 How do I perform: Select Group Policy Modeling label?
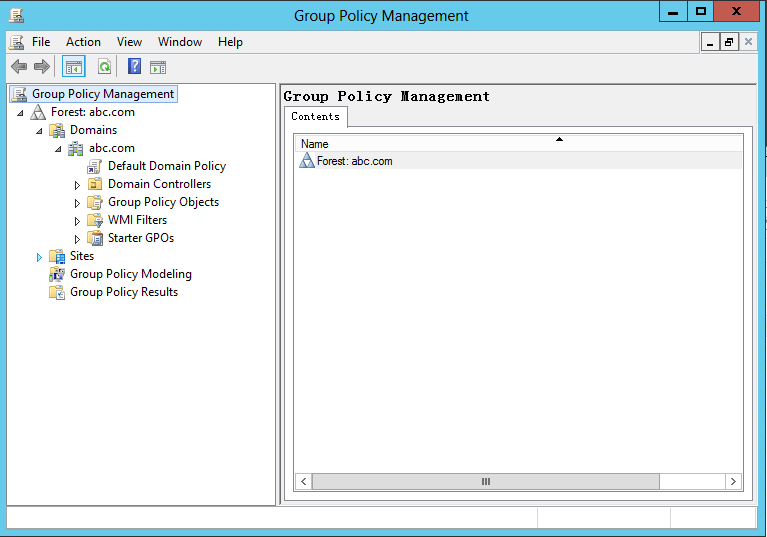tap(131, 274)
